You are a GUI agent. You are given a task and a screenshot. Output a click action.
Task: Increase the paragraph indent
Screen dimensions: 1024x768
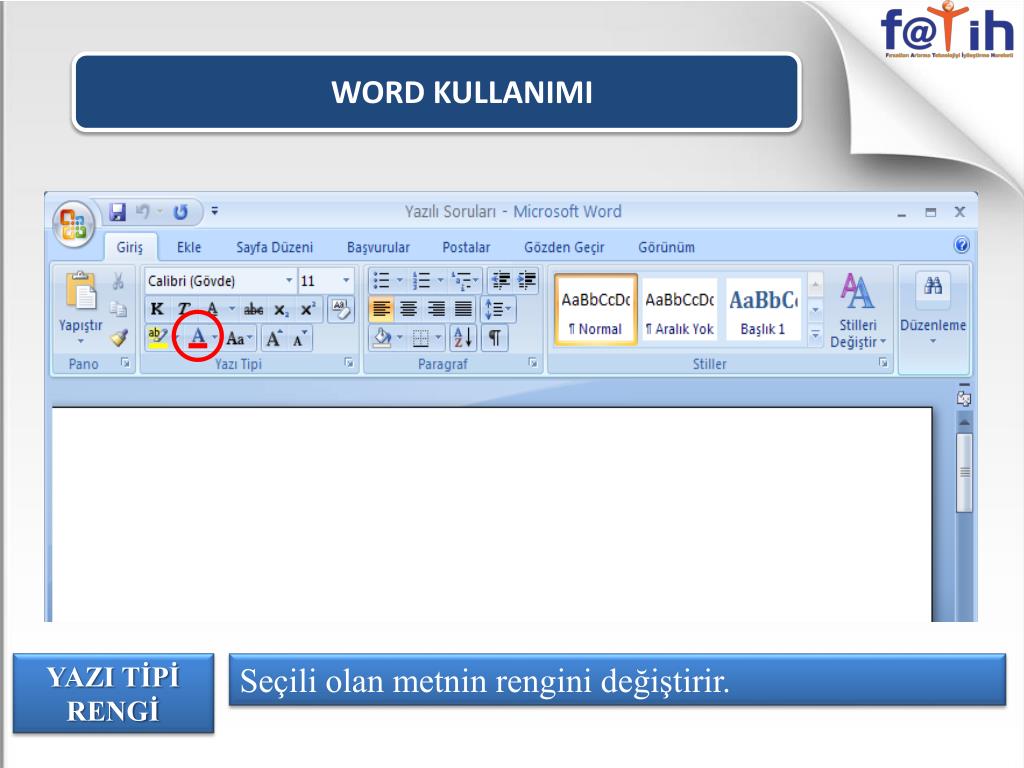click(x=526, y=281)
